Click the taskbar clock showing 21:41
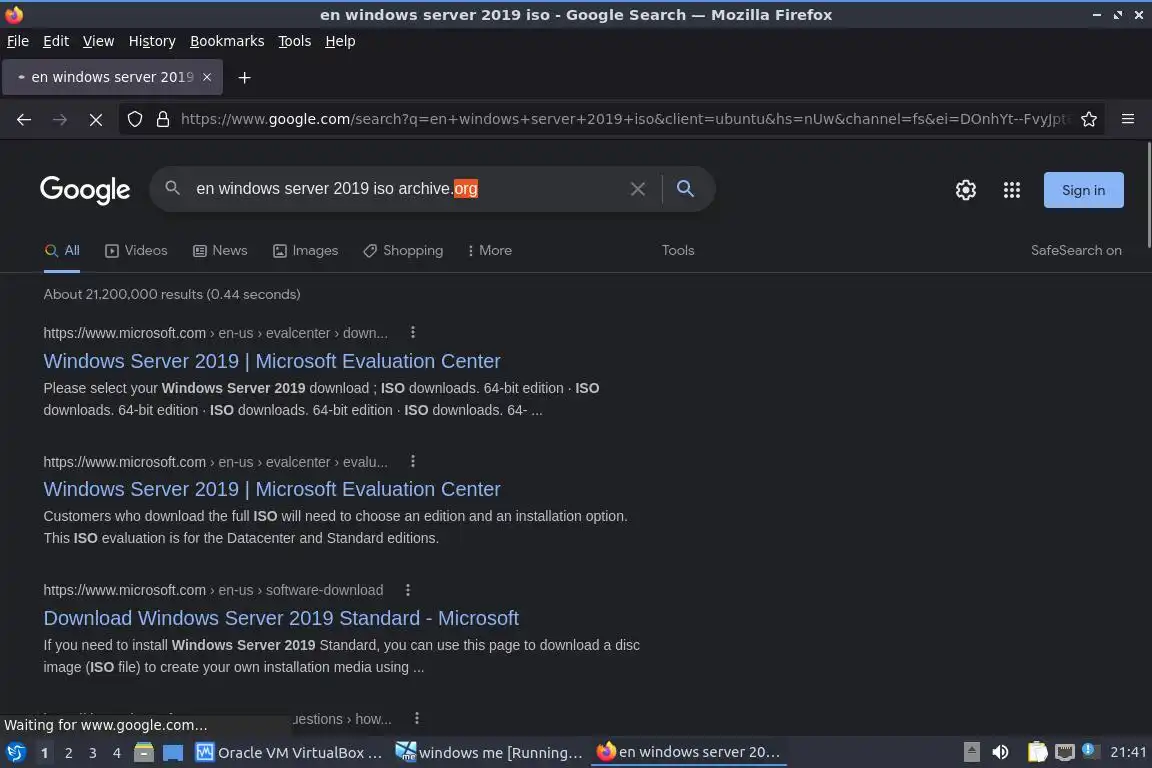 click(x=1128, y=752)
